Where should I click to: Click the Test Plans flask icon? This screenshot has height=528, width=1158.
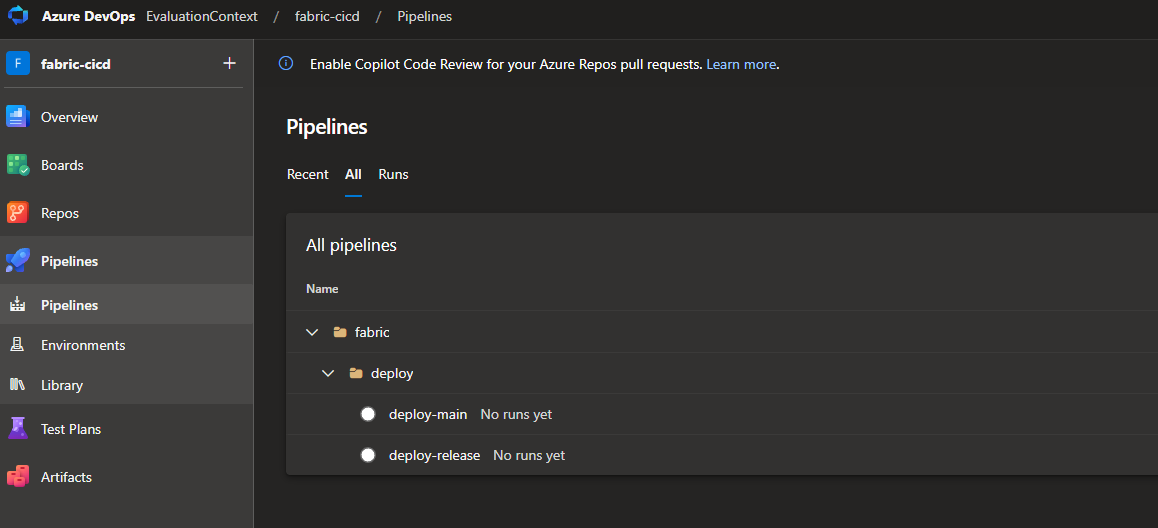tap(17, 428)
